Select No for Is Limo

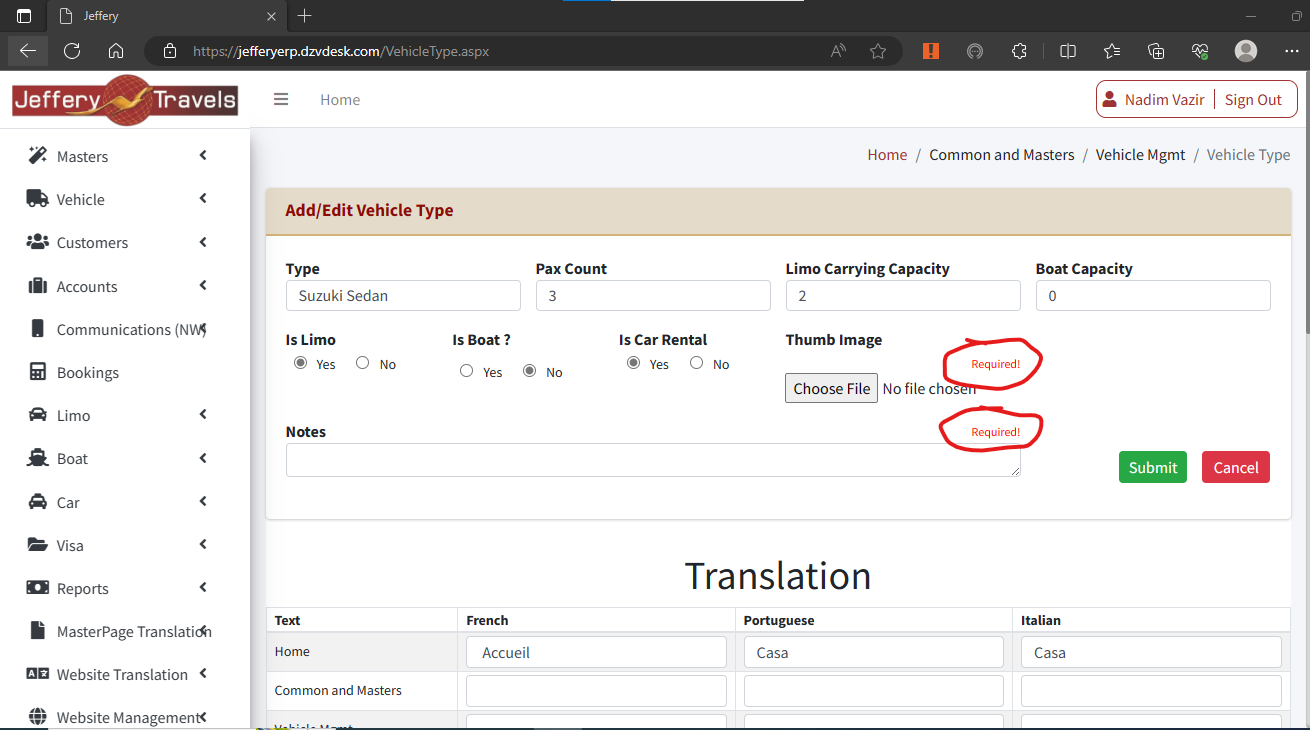[x=363, y=363]
